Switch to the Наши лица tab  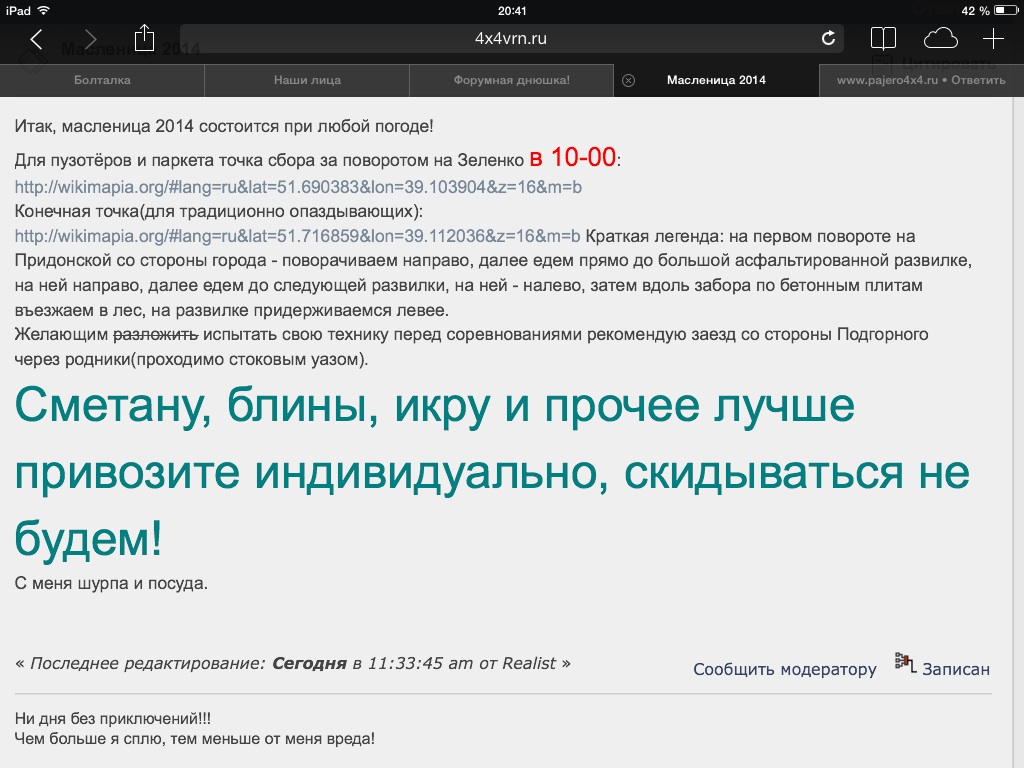[x=307, y=80]
